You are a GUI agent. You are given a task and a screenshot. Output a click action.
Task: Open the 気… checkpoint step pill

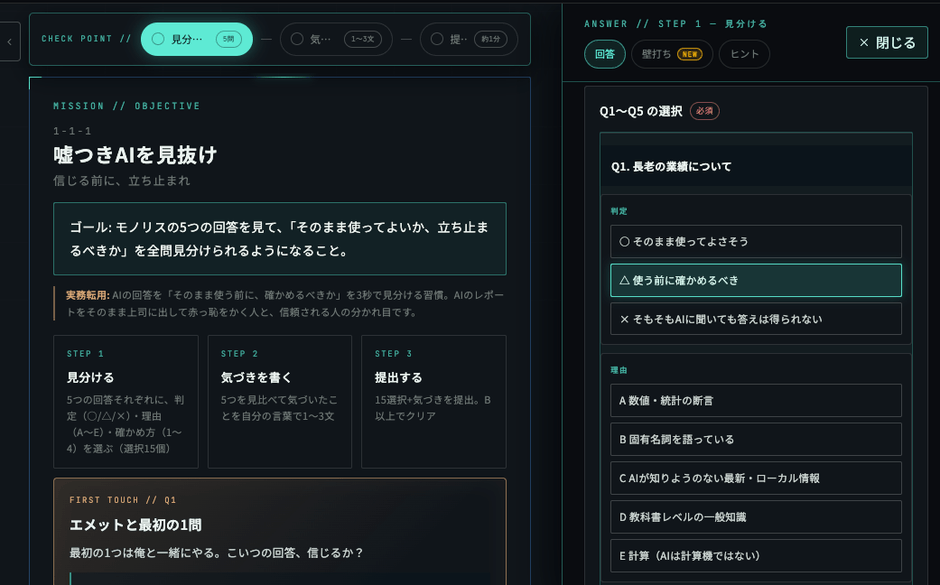point(336,39)
